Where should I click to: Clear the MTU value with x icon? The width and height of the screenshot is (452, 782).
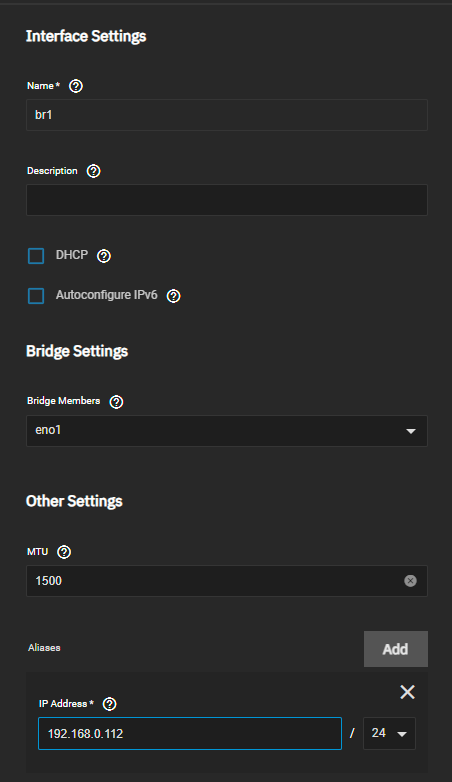(410, 581)
